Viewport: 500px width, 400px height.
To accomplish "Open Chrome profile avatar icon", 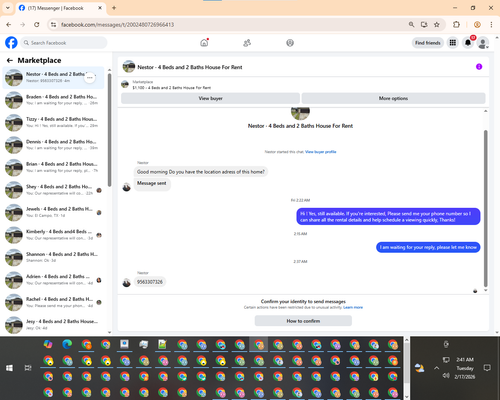I will (477, 24).
